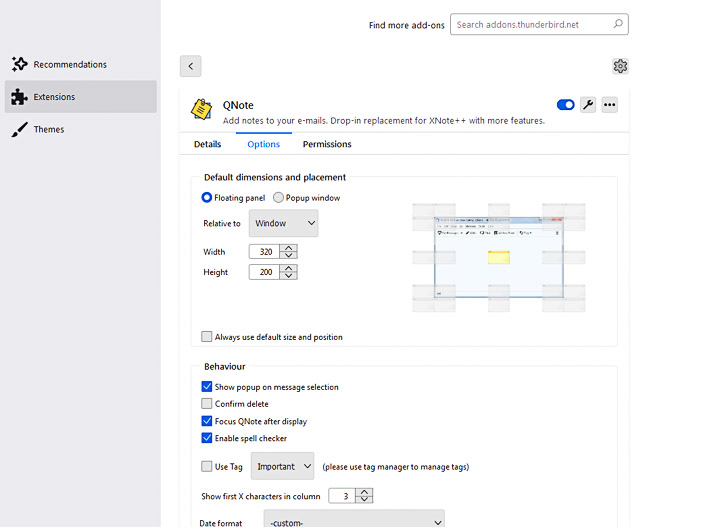Viewport: 703px width, 527px height.
Task: Click the Default dimensions and placement heading
Action: (x=275, y=177)
